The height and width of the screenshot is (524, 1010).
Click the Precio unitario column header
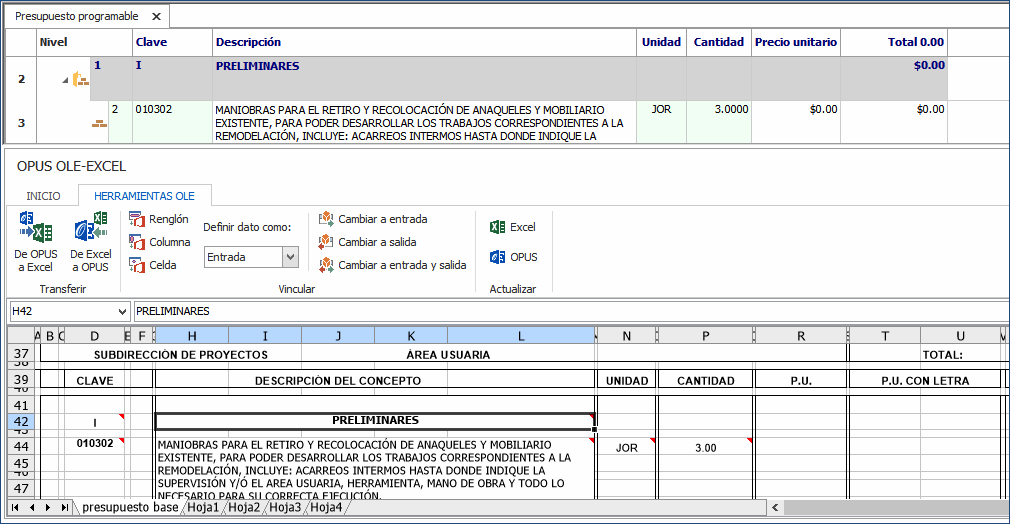(796, 42)
